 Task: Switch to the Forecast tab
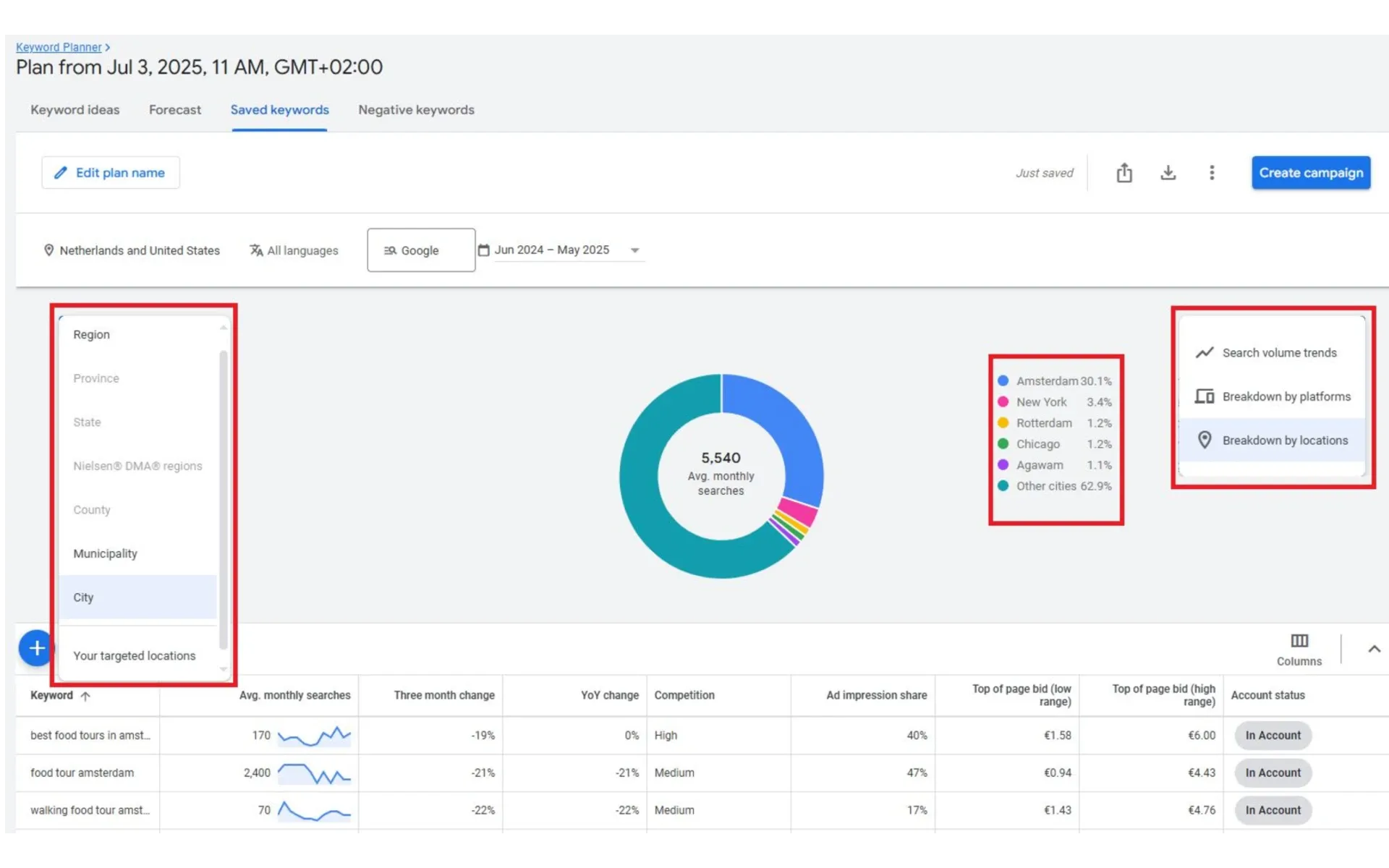point(175,110)
